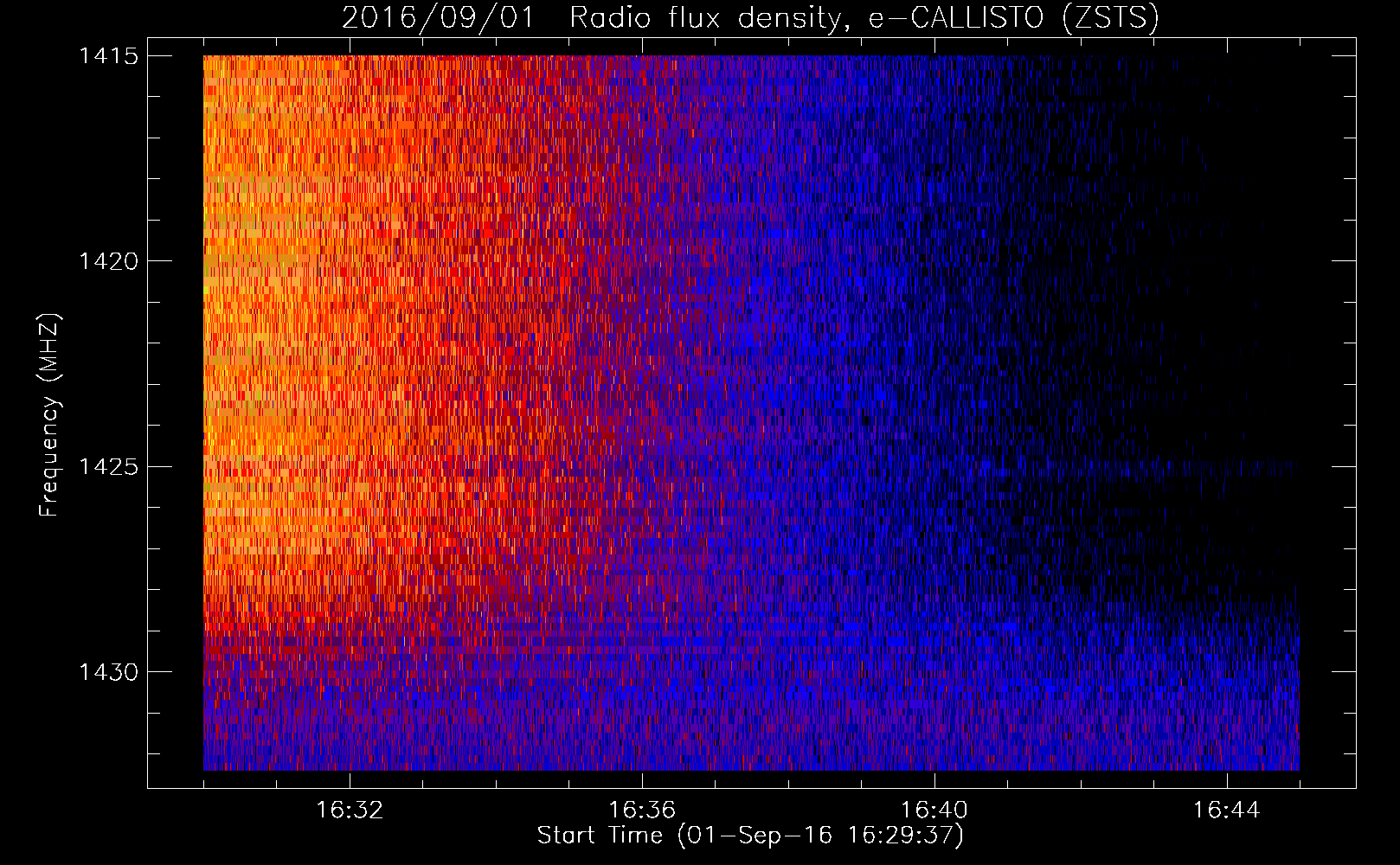Click the 16:32 time tick label
This screenshot has height=865, width=1400.
(350, 811)
